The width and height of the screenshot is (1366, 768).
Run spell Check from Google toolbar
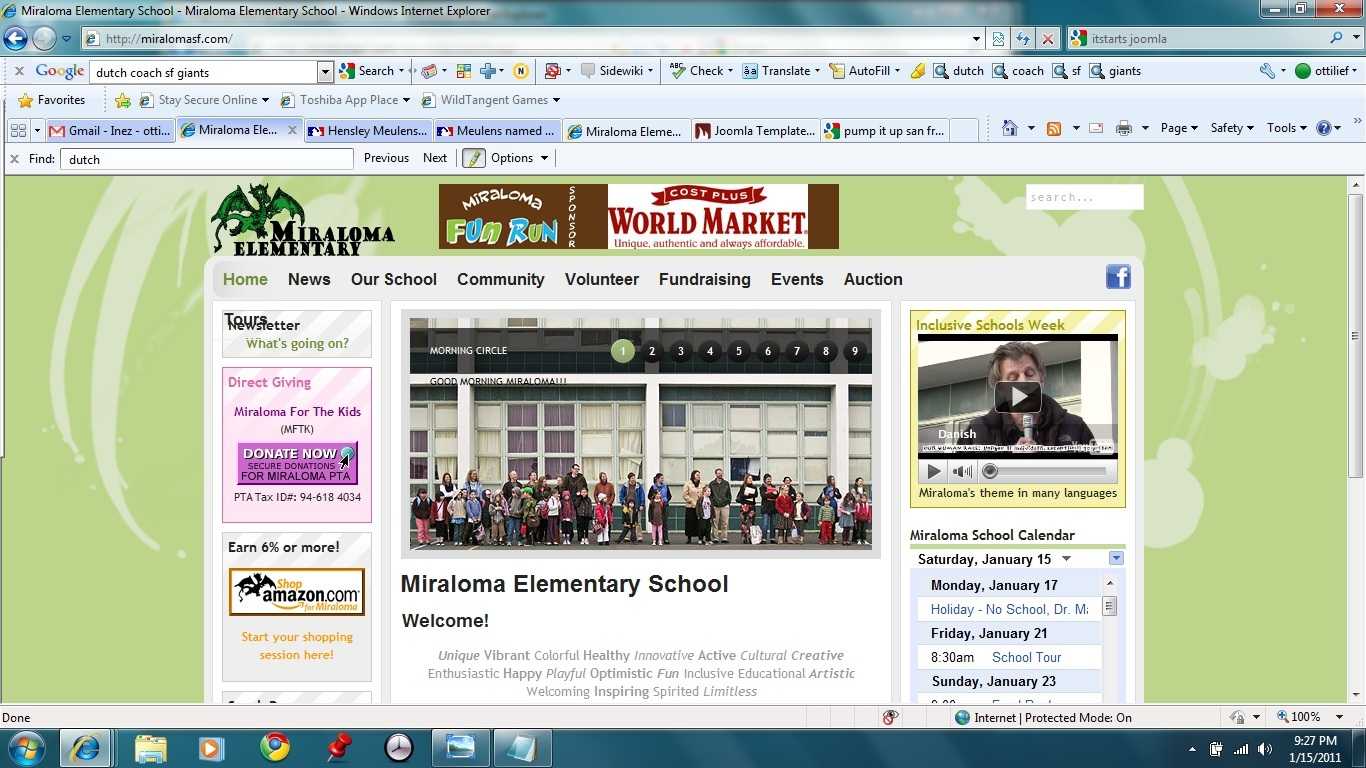click(700, 71)
